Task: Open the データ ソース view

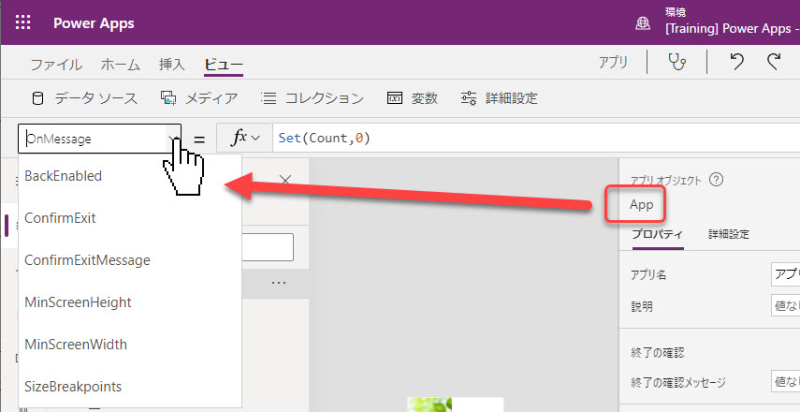Action: coord(85,98)
